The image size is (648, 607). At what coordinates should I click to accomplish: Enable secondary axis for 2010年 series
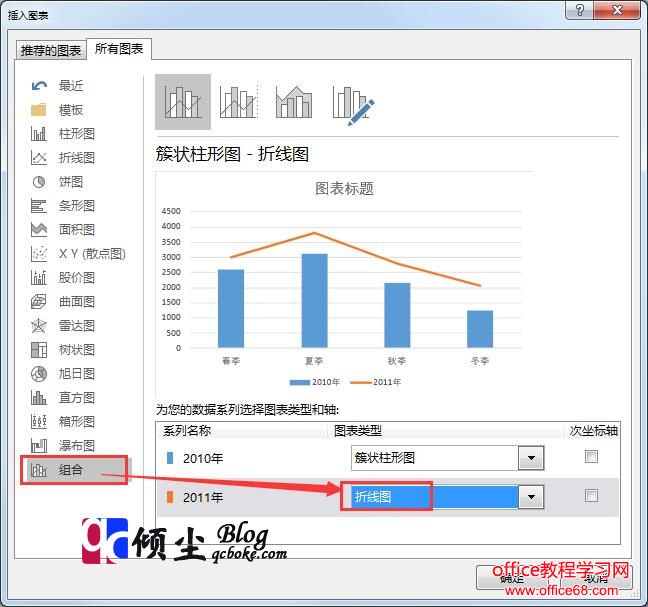coord(591,457)
